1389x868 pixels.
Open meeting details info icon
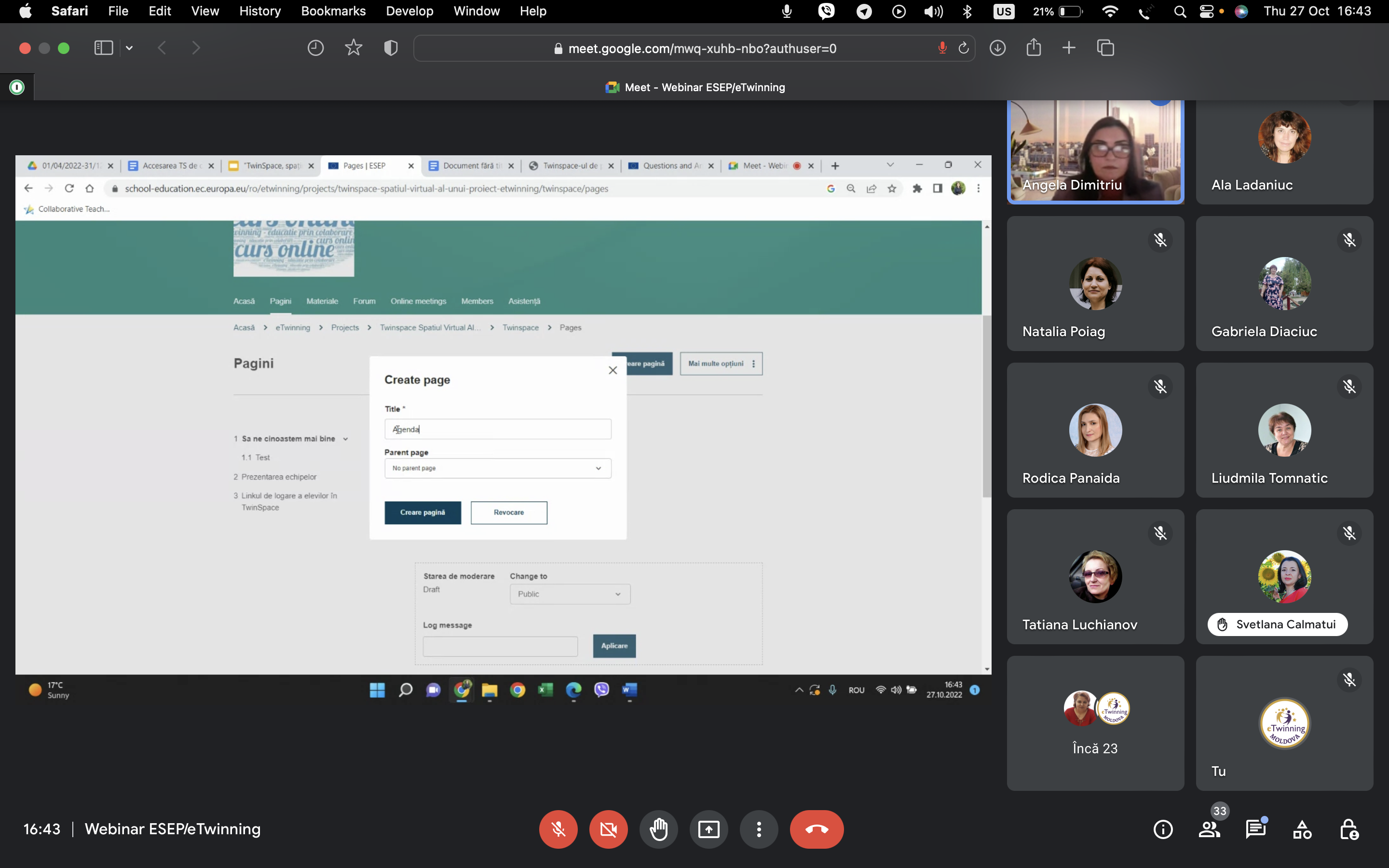tap(1163, 829)
